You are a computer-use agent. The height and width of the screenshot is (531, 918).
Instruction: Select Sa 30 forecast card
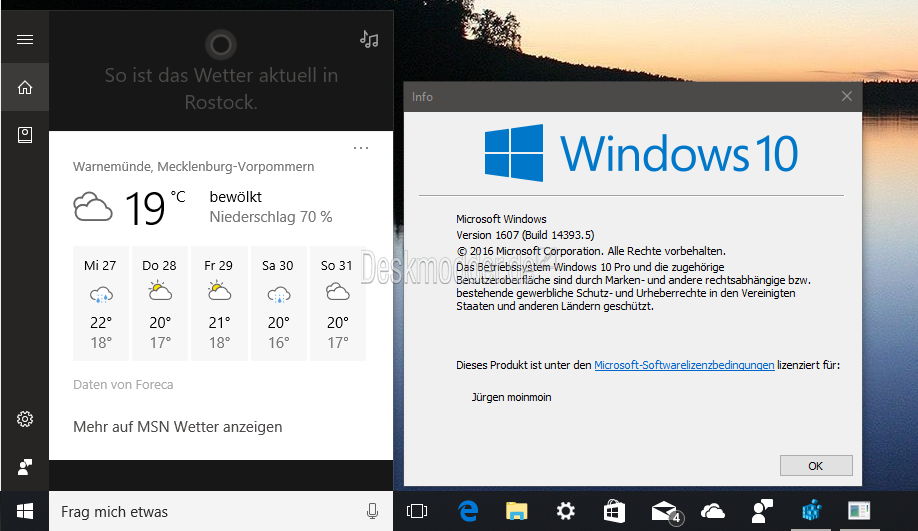[x=279, y=303]
